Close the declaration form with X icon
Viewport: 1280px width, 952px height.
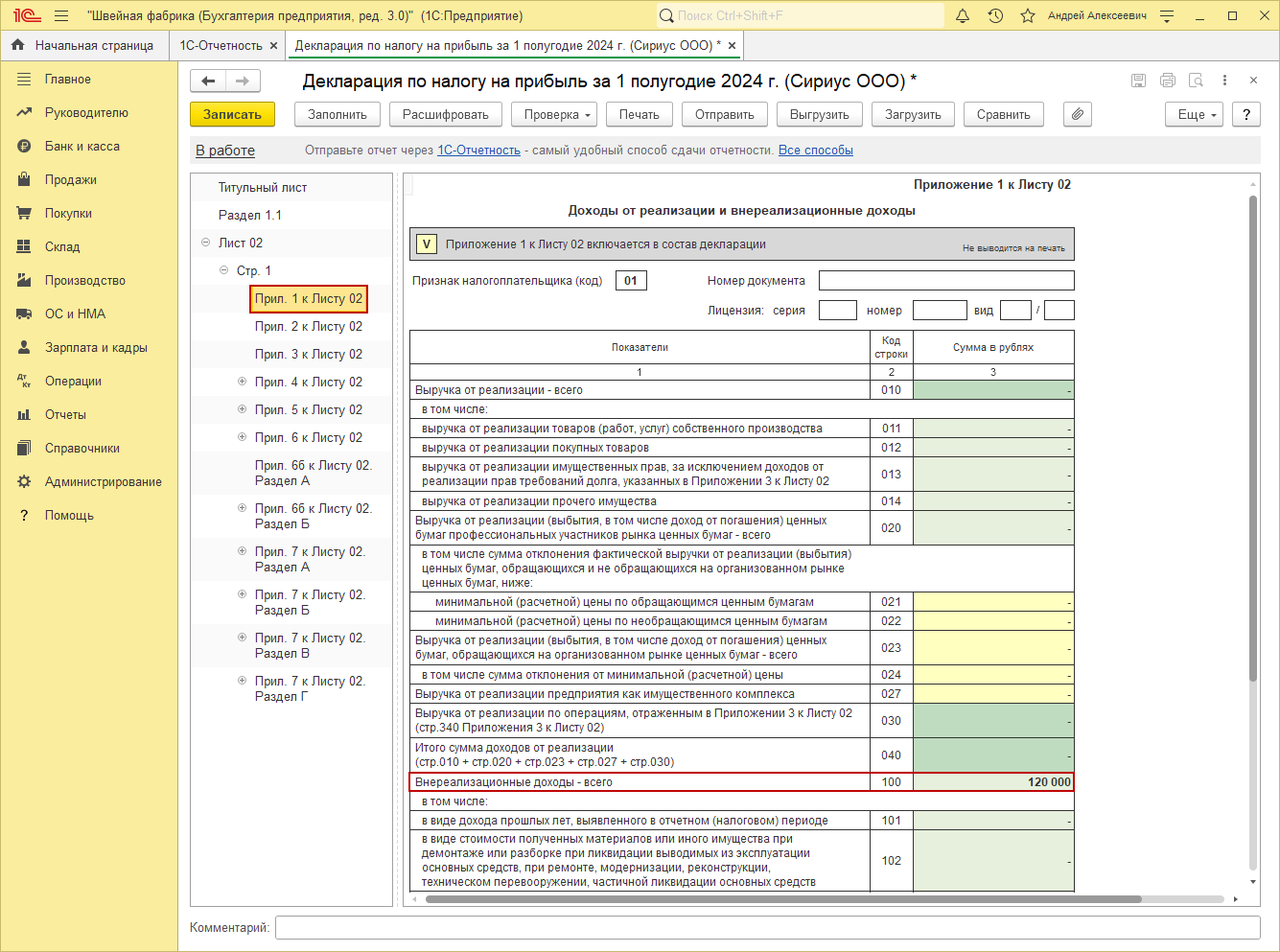coord(1253,81)
